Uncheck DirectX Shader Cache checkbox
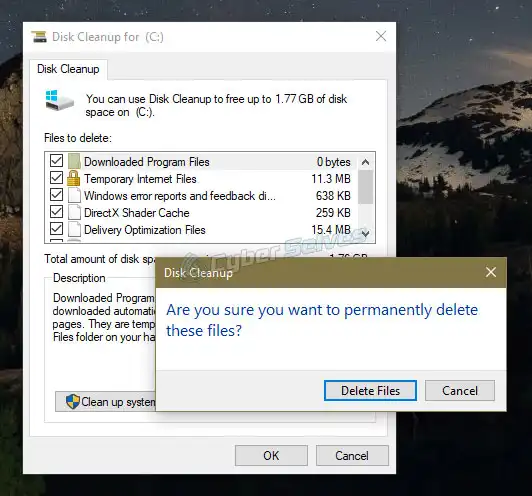 (56, 212)
